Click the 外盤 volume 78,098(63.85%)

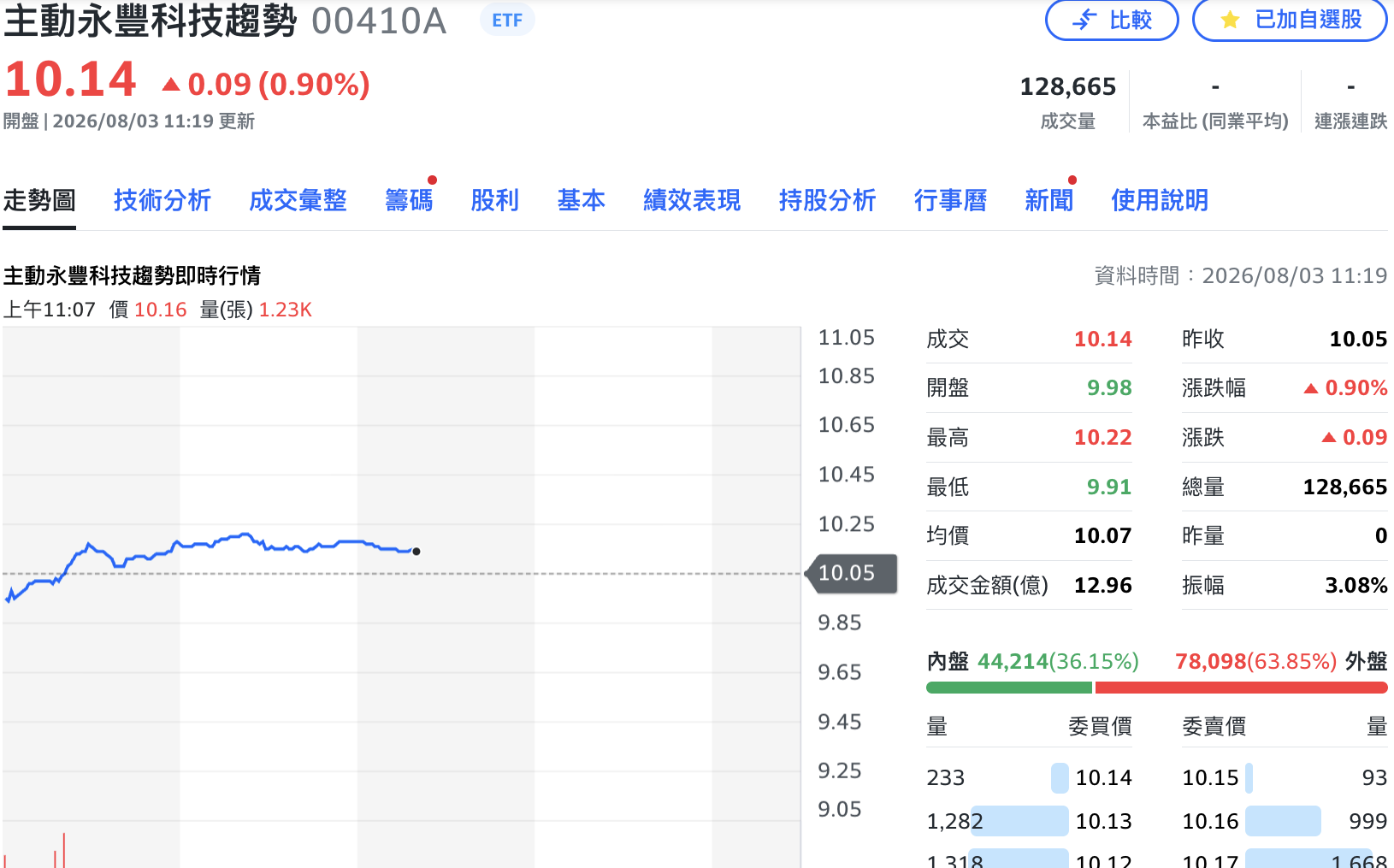[1255, 662]
